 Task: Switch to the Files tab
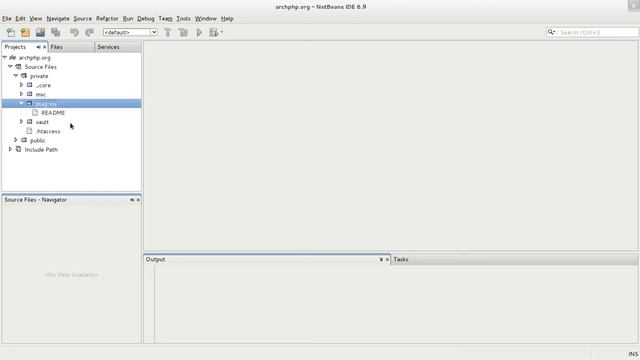[57, 47]
